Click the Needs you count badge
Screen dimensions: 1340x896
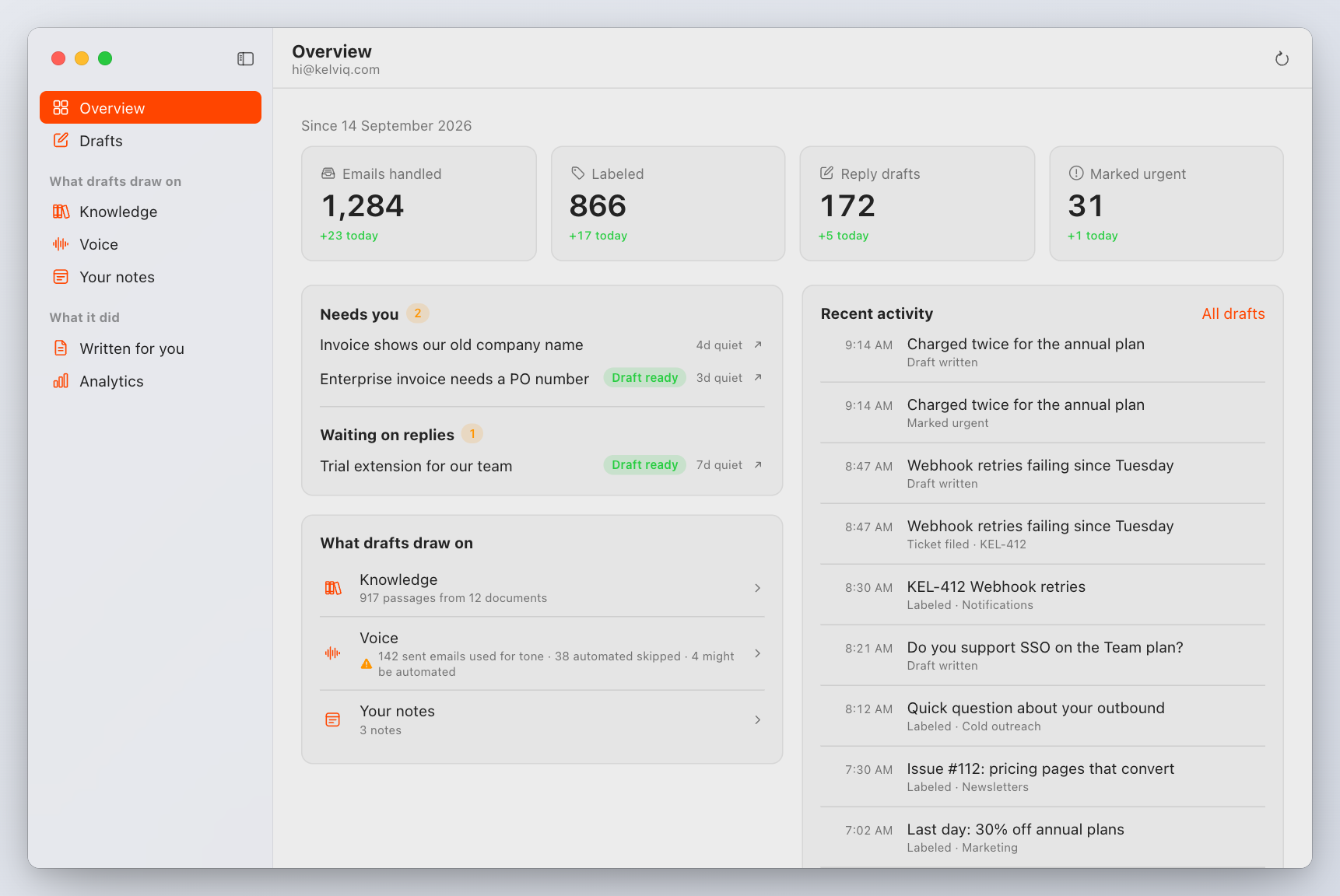pyautogui.click(x=418, y=313)
